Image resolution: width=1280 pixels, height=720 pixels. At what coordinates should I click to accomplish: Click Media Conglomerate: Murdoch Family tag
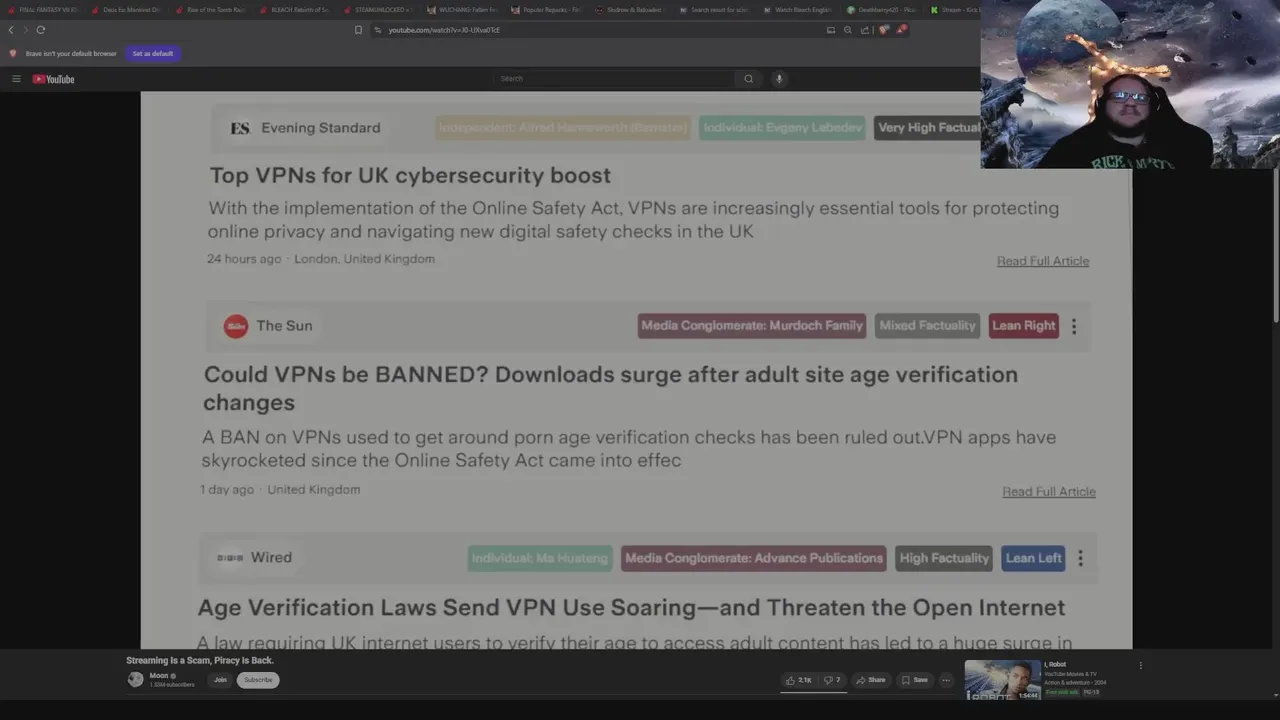tap(752, 326)
